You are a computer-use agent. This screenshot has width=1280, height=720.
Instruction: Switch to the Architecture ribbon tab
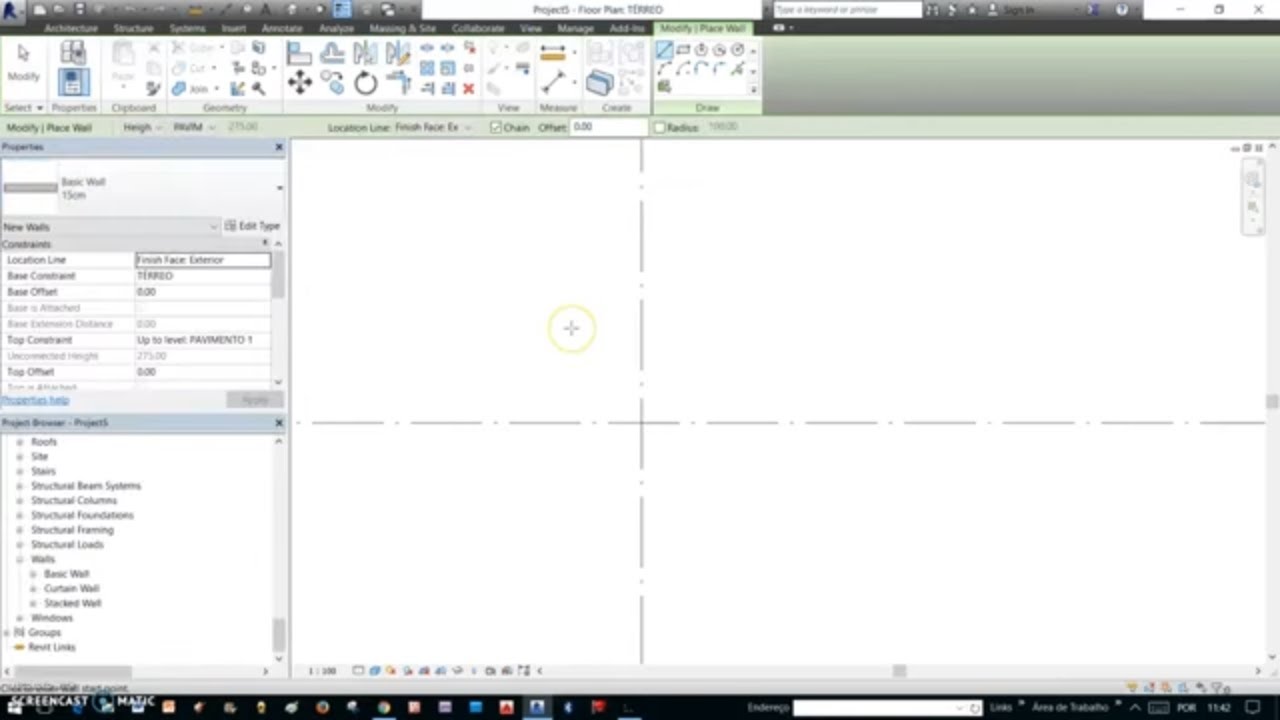coord(71,28)
